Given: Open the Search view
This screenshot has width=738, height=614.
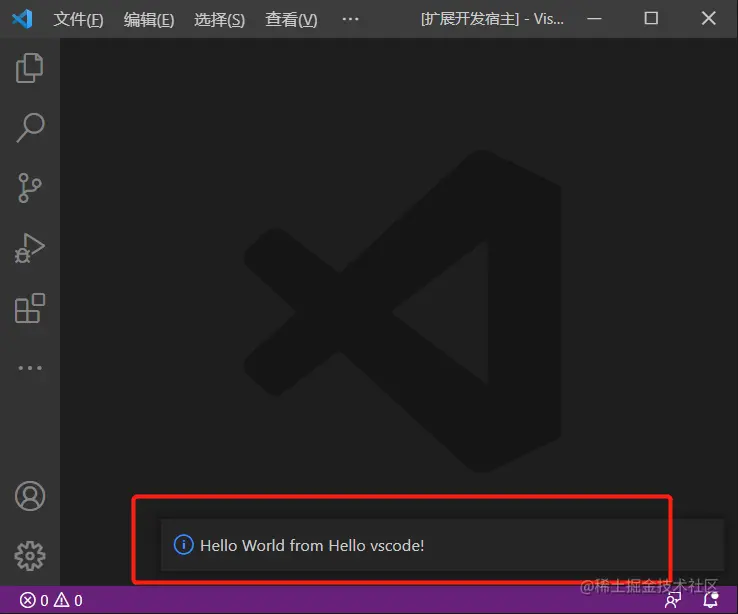Looking at the screenshot, I should point(30,128).
